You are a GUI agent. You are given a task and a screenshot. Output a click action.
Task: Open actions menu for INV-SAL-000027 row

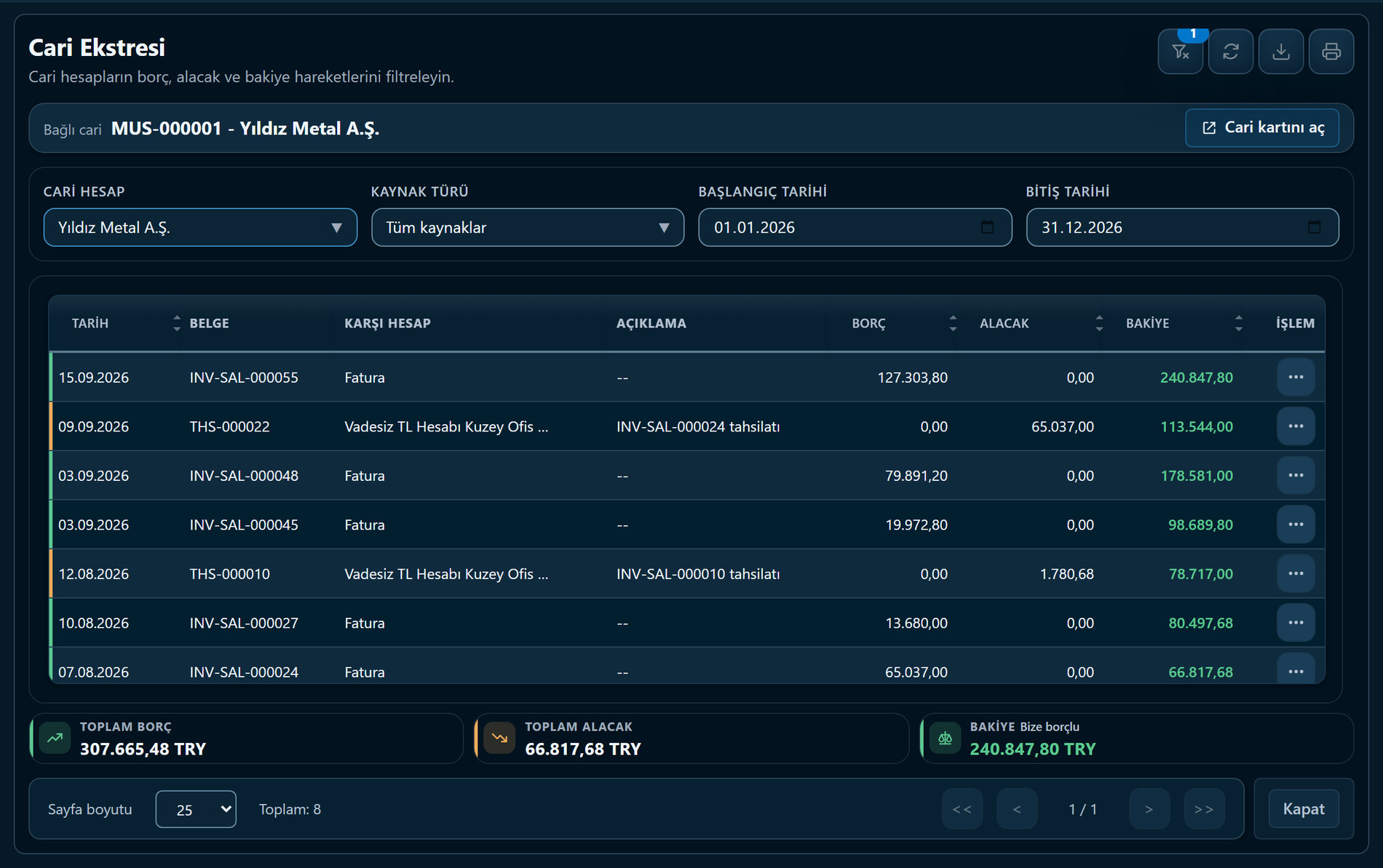pos(1296,623)
